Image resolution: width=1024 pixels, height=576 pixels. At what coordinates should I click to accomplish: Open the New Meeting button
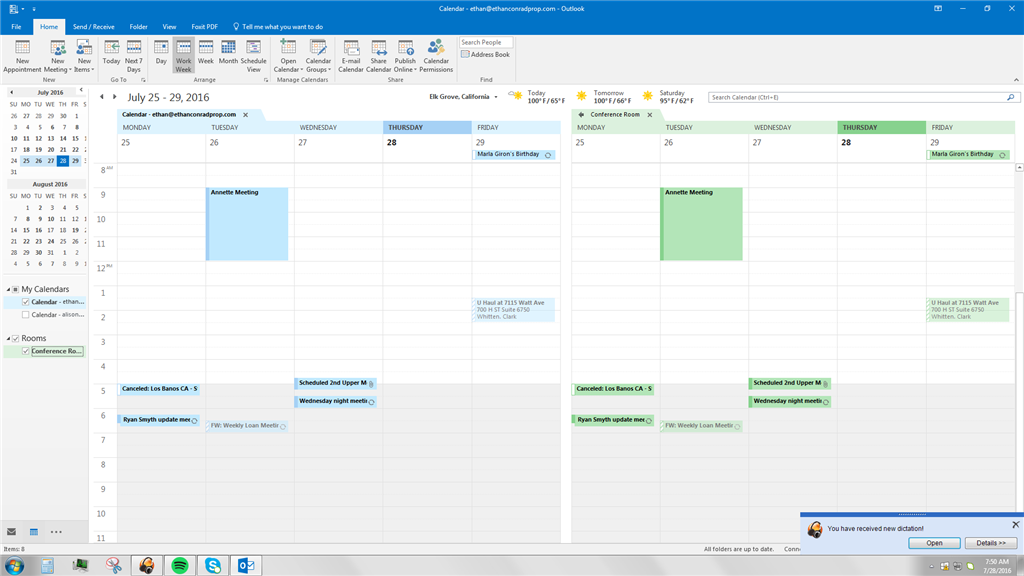pos(57,56)
